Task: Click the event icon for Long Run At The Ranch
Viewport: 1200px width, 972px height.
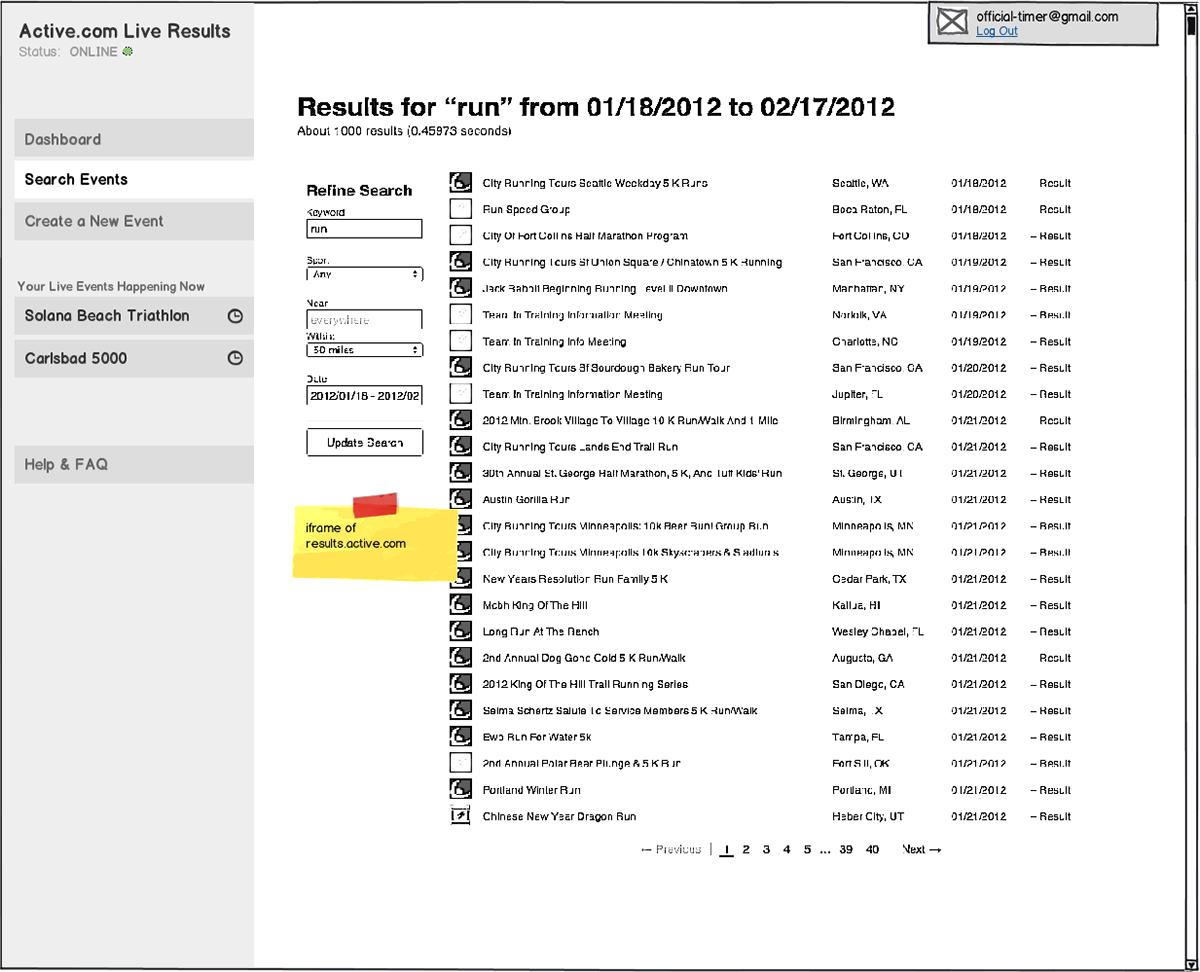Action: [460, 631]
